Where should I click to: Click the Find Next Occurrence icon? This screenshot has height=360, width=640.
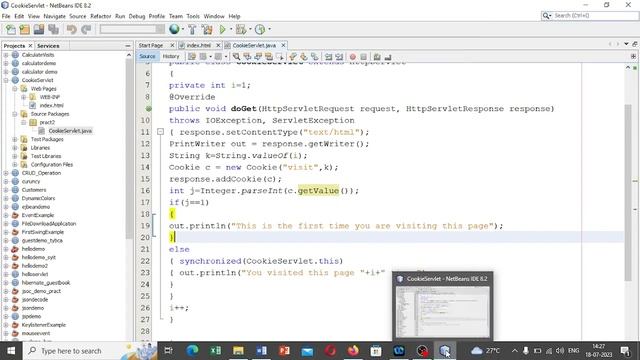258,57
